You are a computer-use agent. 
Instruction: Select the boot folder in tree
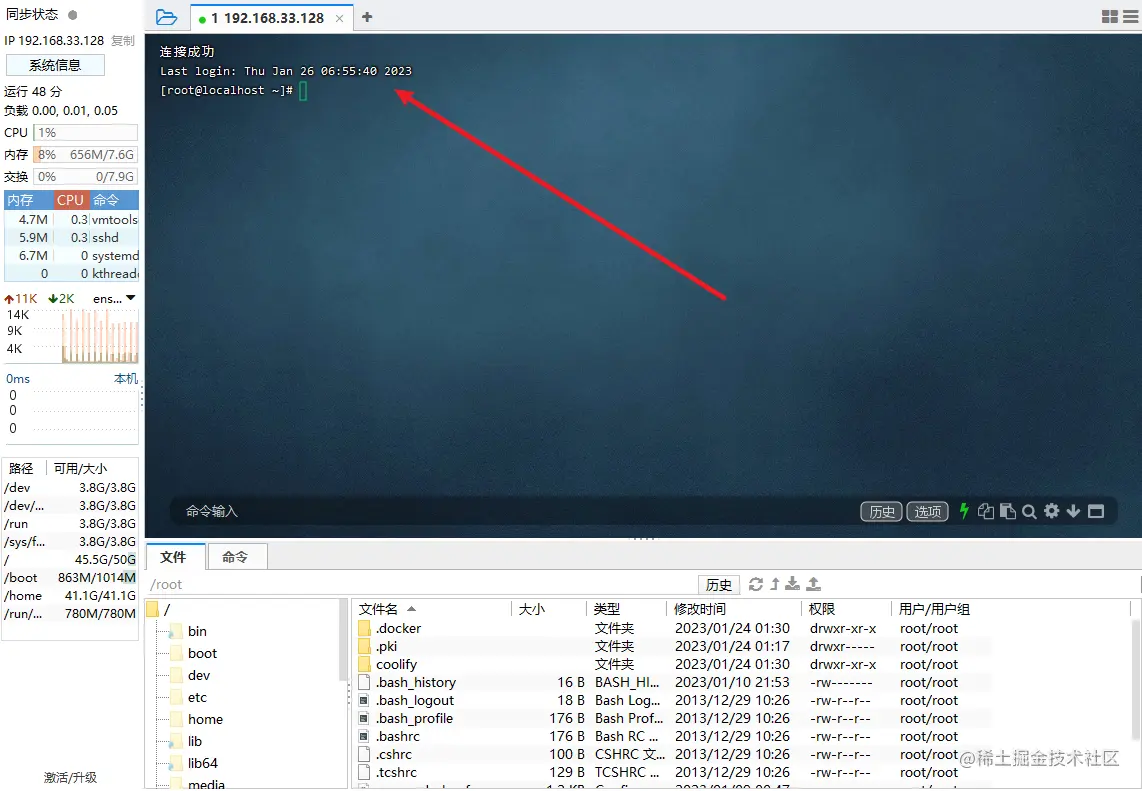click(x=202, y=653)
